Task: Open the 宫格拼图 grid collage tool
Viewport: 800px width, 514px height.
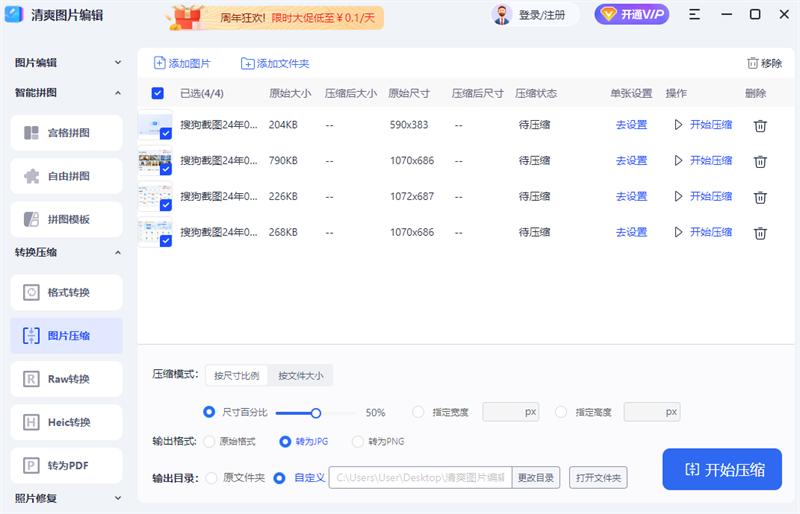Action: (67, 133)
